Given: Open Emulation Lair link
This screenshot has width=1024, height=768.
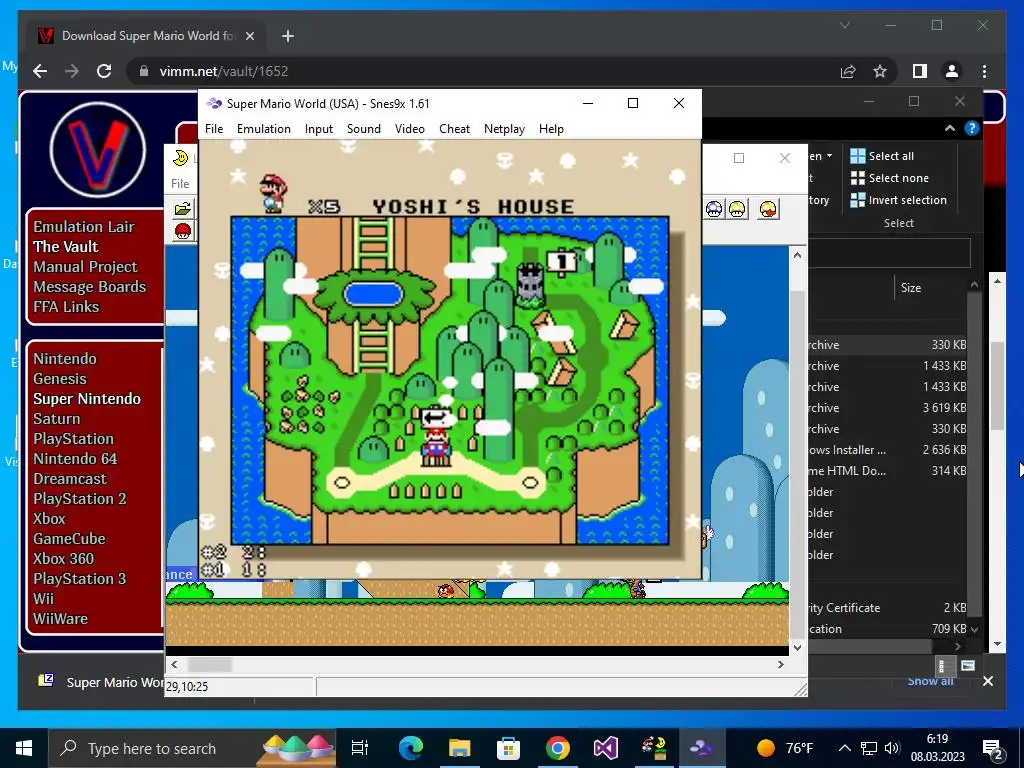Looking at the screenshot, I should click(x=84, y=227).
